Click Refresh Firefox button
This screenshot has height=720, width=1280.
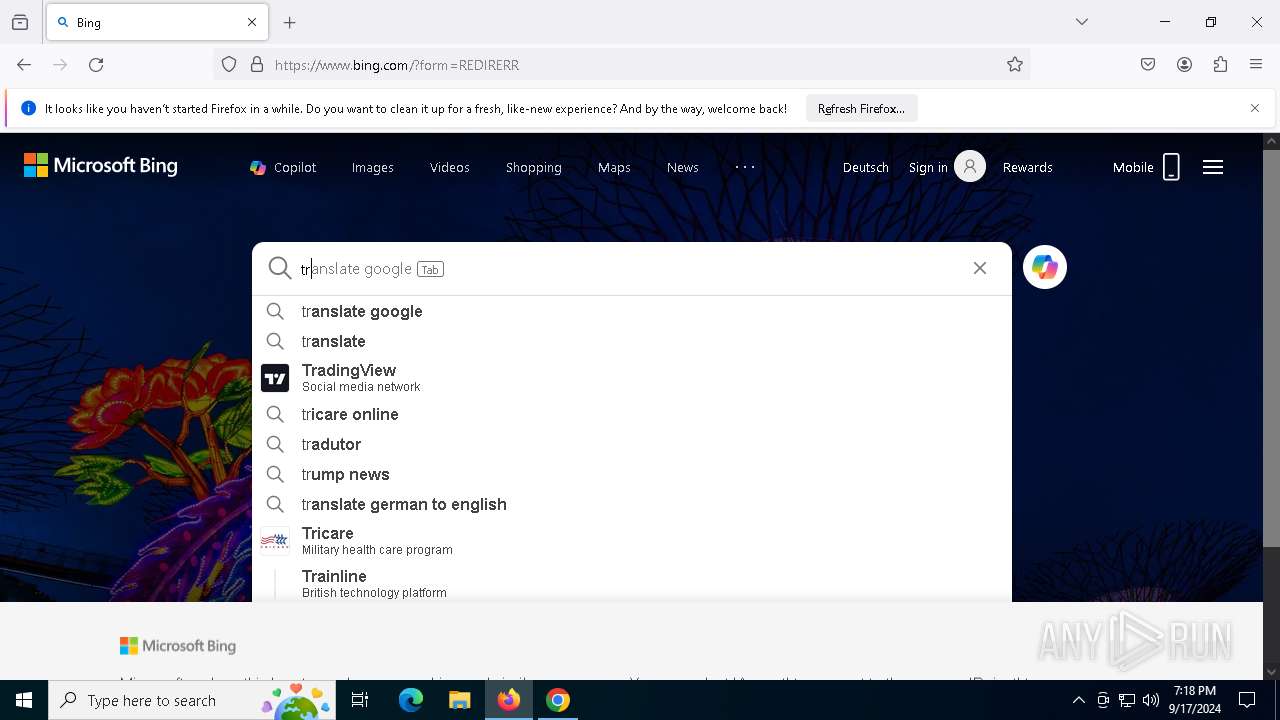pyautogui.click(x=861, y=108)
